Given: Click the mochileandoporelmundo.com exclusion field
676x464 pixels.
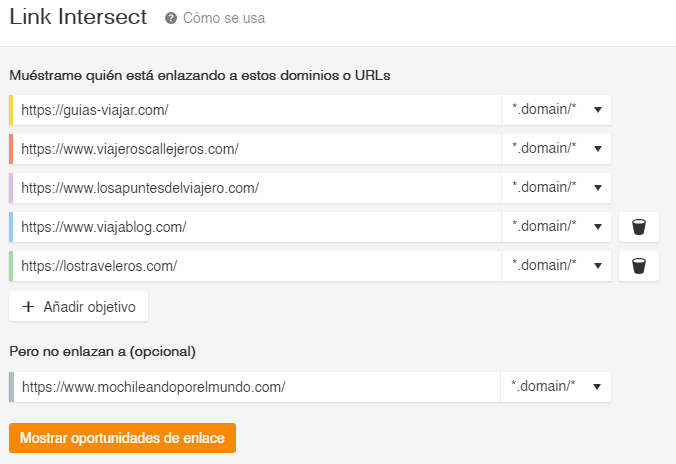Looking at the screenshot, I should [257, 387].
